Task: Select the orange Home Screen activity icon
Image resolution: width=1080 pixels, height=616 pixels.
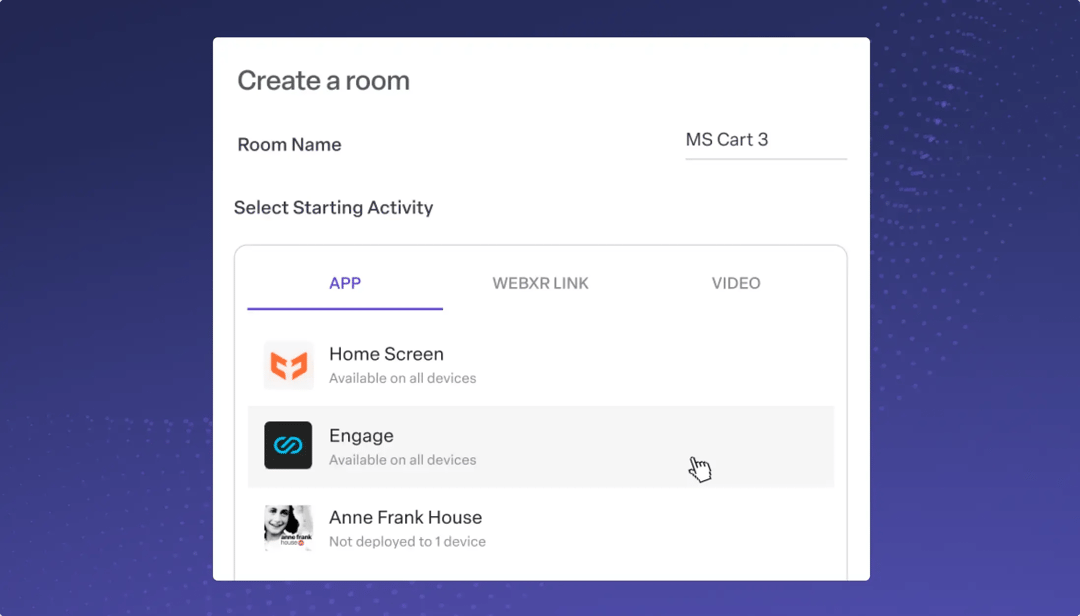Action: pyautogui.click(x=288, y=364)
